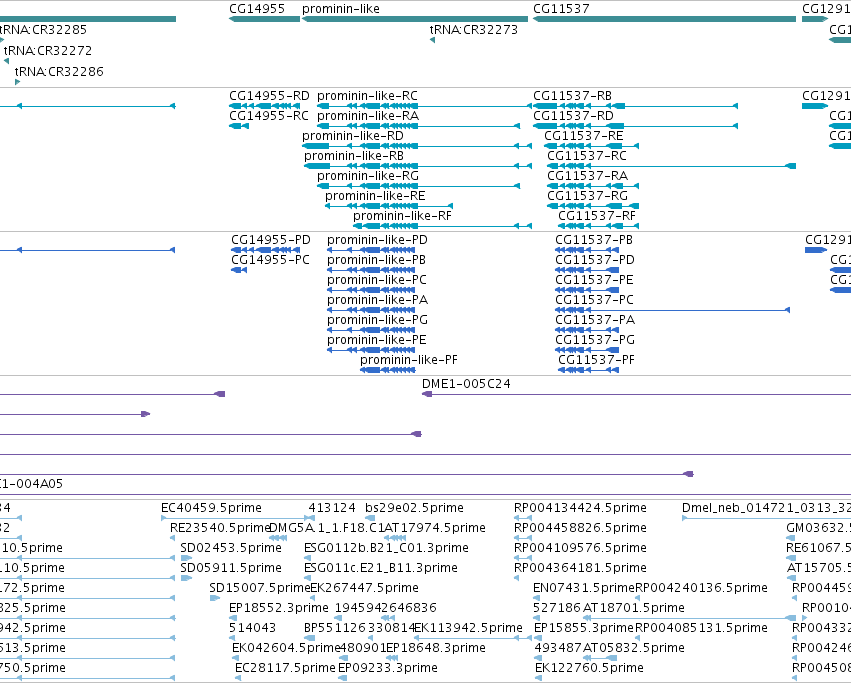Select protein prominin-like-PF
The height and width of the screenshot is (683, 851).
click(409, 361)
